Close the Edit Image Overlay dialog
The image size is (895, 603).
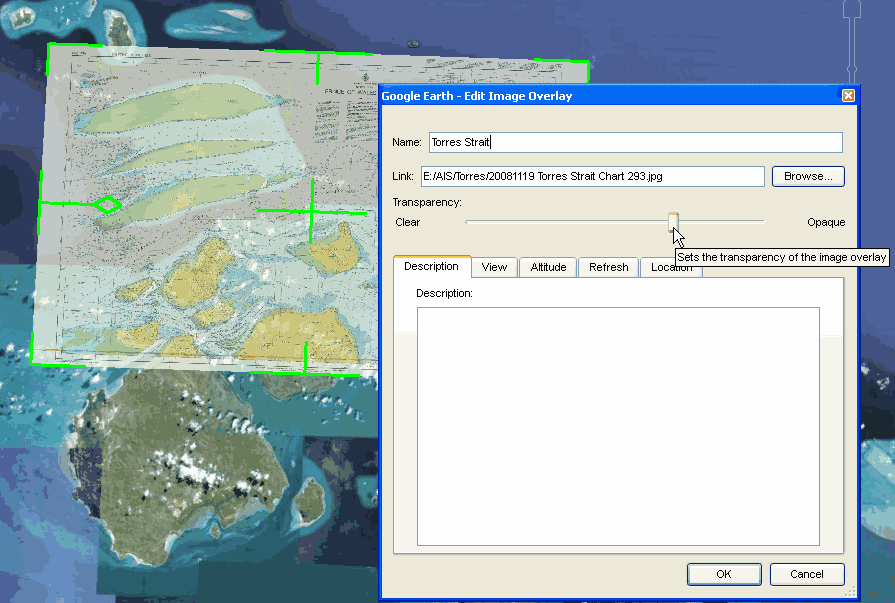[x=848, y=95]
